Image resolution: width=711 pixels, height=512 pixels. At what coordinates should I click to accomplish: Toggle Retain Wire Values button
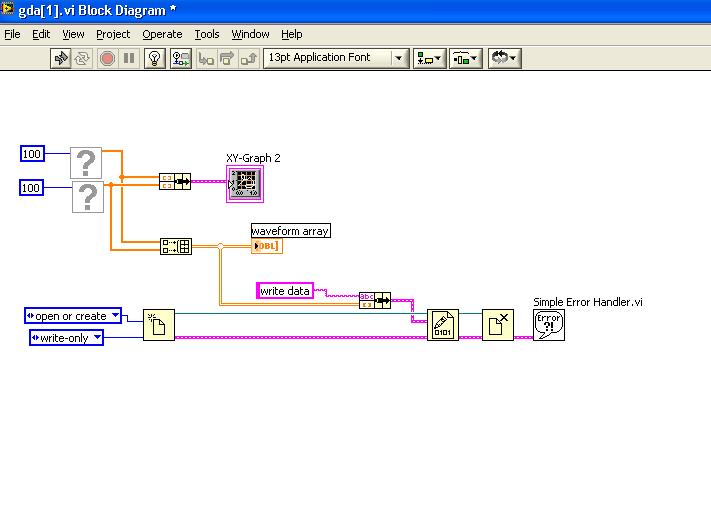click(181, 58)
